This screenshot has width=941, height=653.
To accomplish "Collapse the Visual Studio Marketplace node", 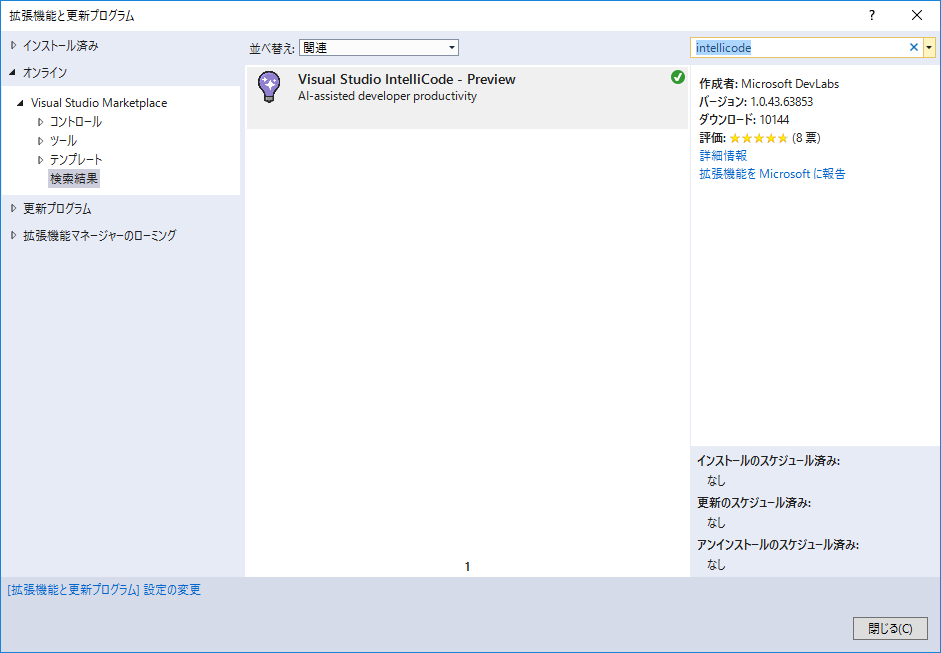I will click(x=20, y=103).
